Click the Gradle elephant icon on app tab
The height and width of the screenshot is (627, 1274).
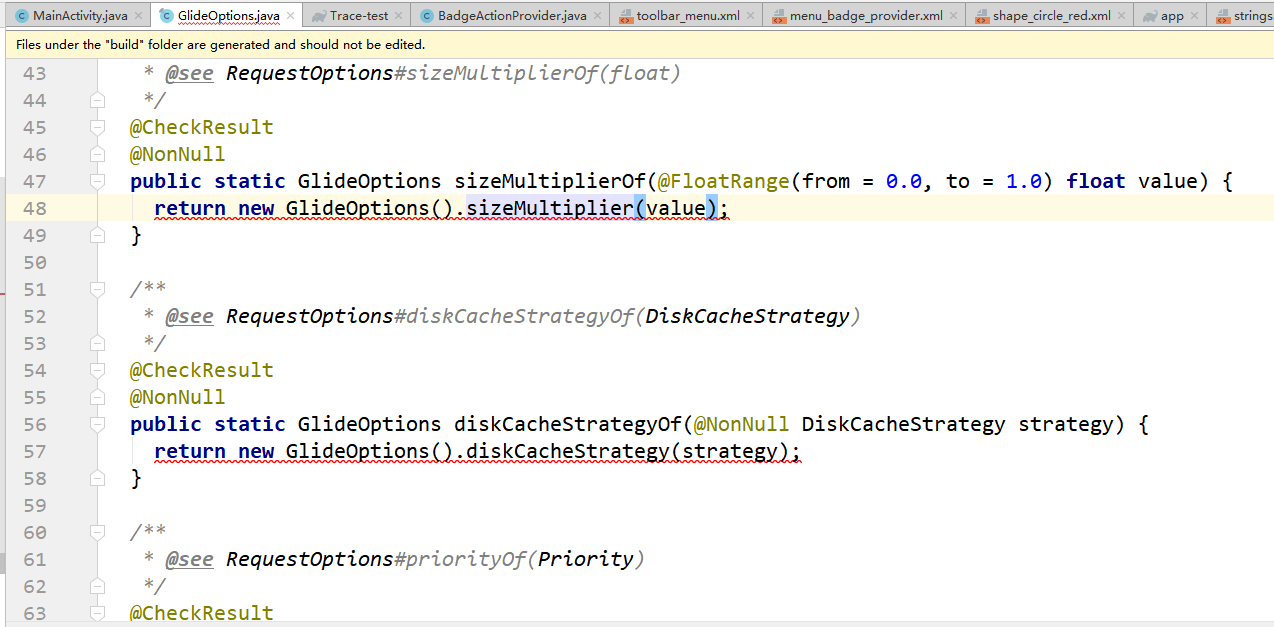[x=1150, y=16]
